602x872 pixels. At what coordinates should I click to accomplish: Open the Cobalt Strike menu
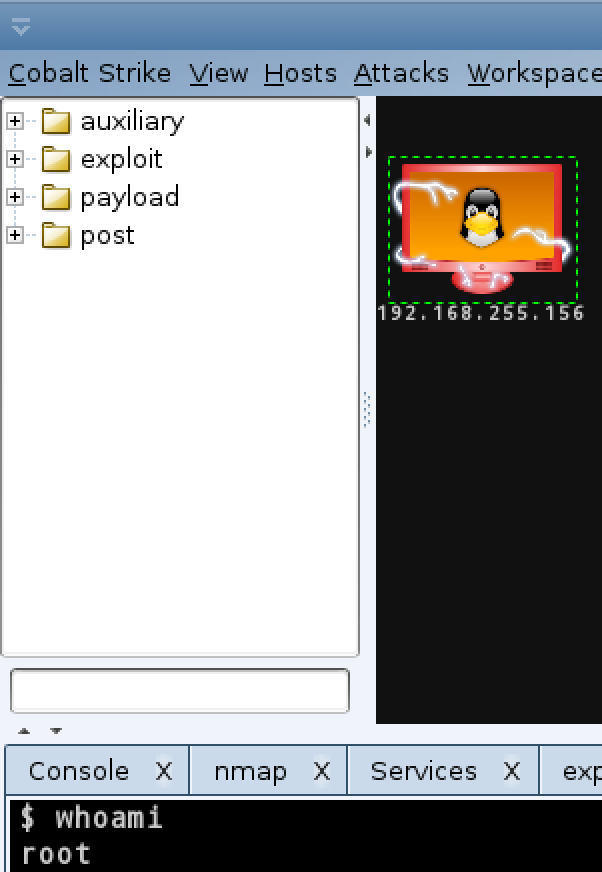[90, 73]
